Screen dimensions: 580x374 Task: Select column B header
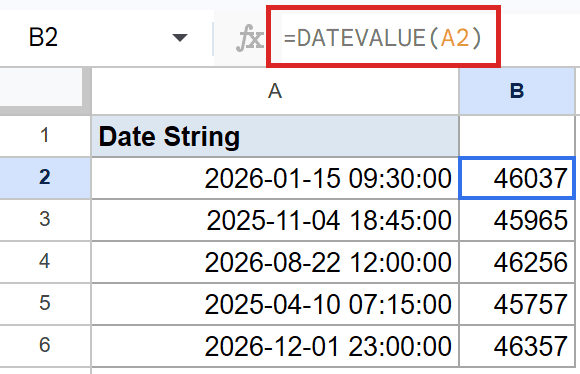pyautogui.click(x=517, y=91)
